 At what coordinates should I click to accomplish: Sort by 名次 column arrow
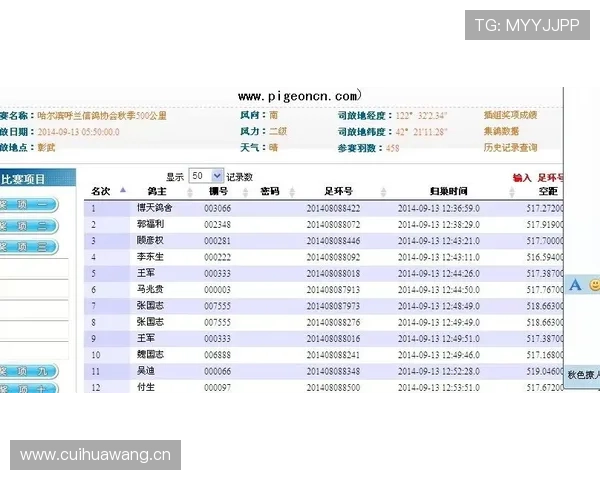[x=123, y=190]
